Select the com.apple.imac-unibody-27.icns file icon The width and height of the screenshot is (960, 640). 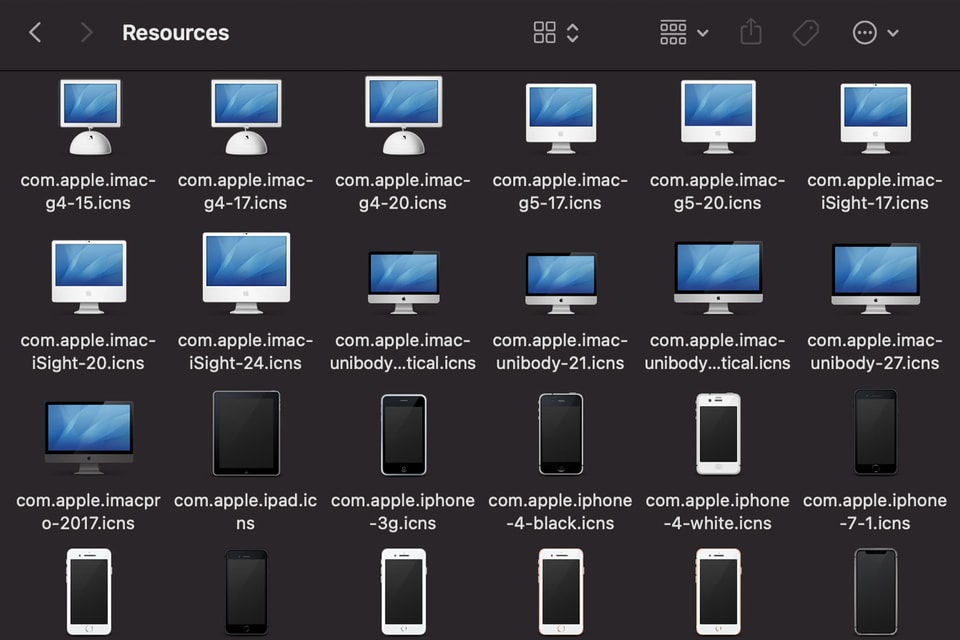coord(875,274)
